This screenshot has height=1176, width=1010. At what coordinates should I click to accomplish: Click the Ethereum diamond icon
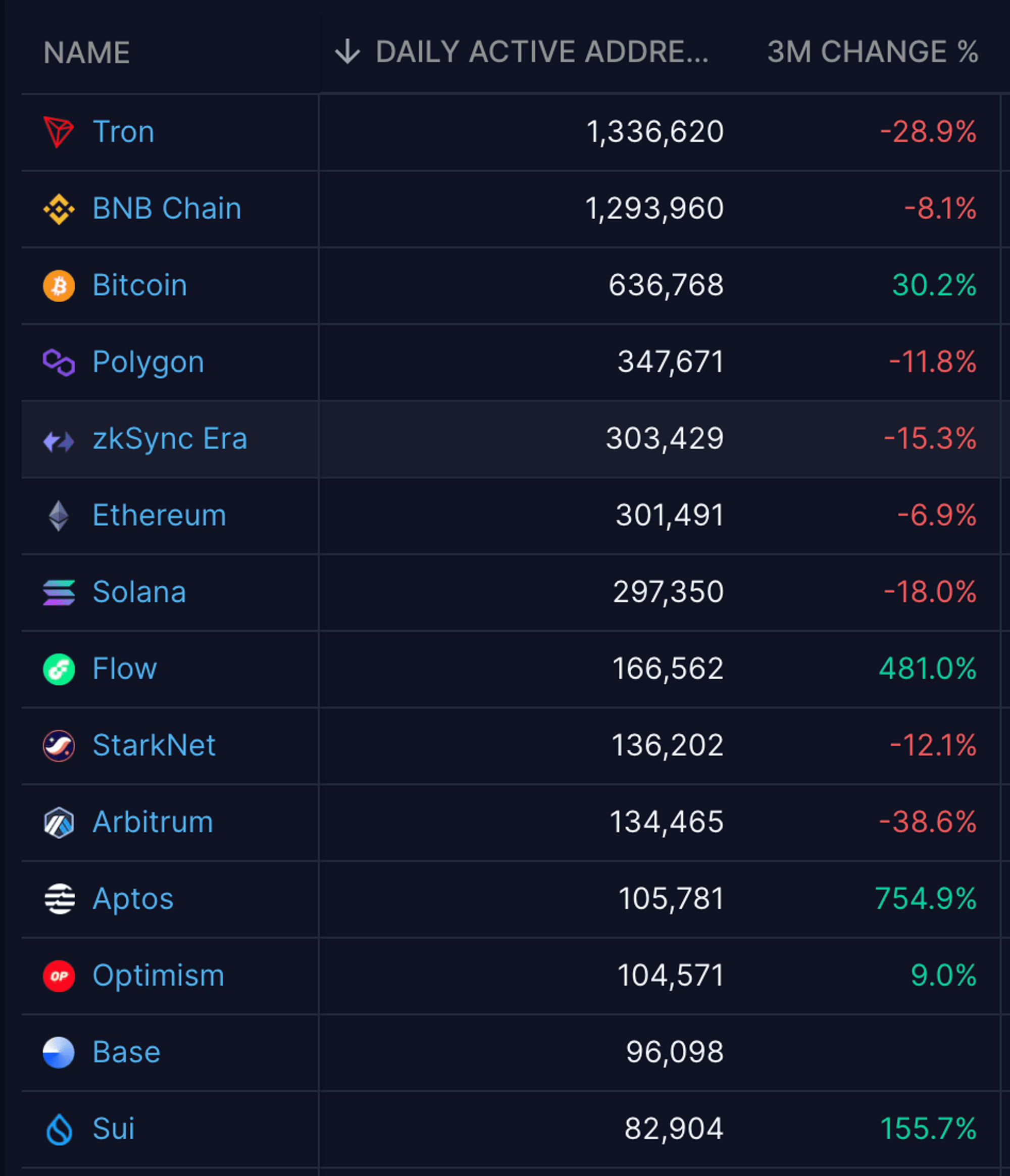click(59, 516)
